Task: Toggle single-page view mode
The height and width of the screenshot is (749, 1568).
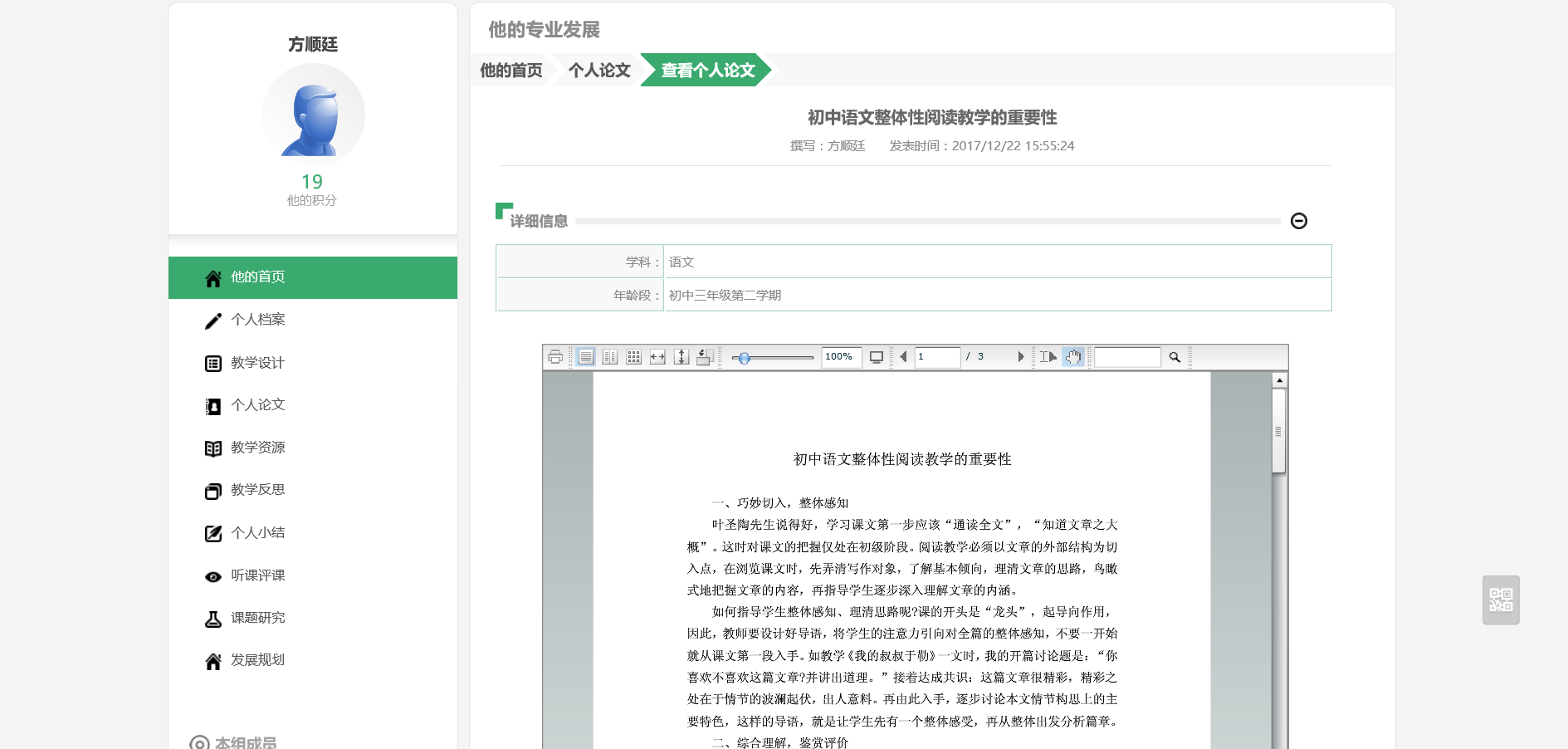Action: click(x=586, y=357)
